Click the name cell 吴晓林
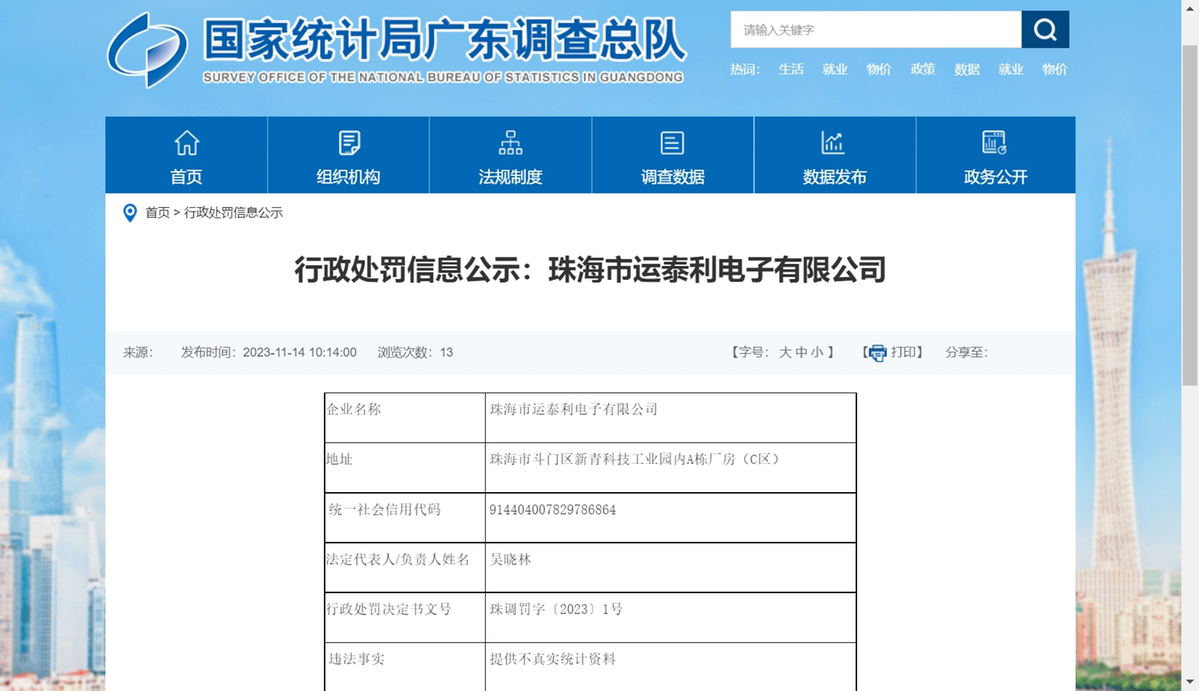This screenshot has height=691, width=1199. [x=671, y=567]
